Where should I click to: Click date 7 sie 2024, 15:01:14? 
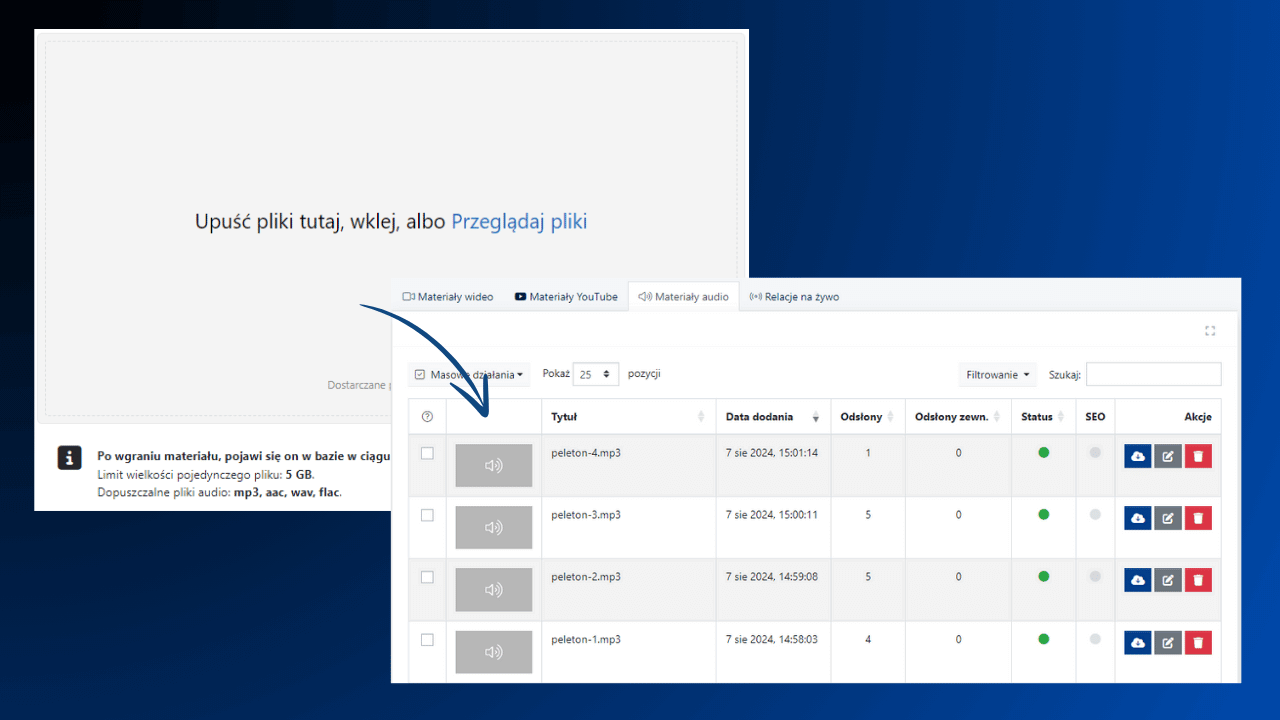click(x=772, y=453)
